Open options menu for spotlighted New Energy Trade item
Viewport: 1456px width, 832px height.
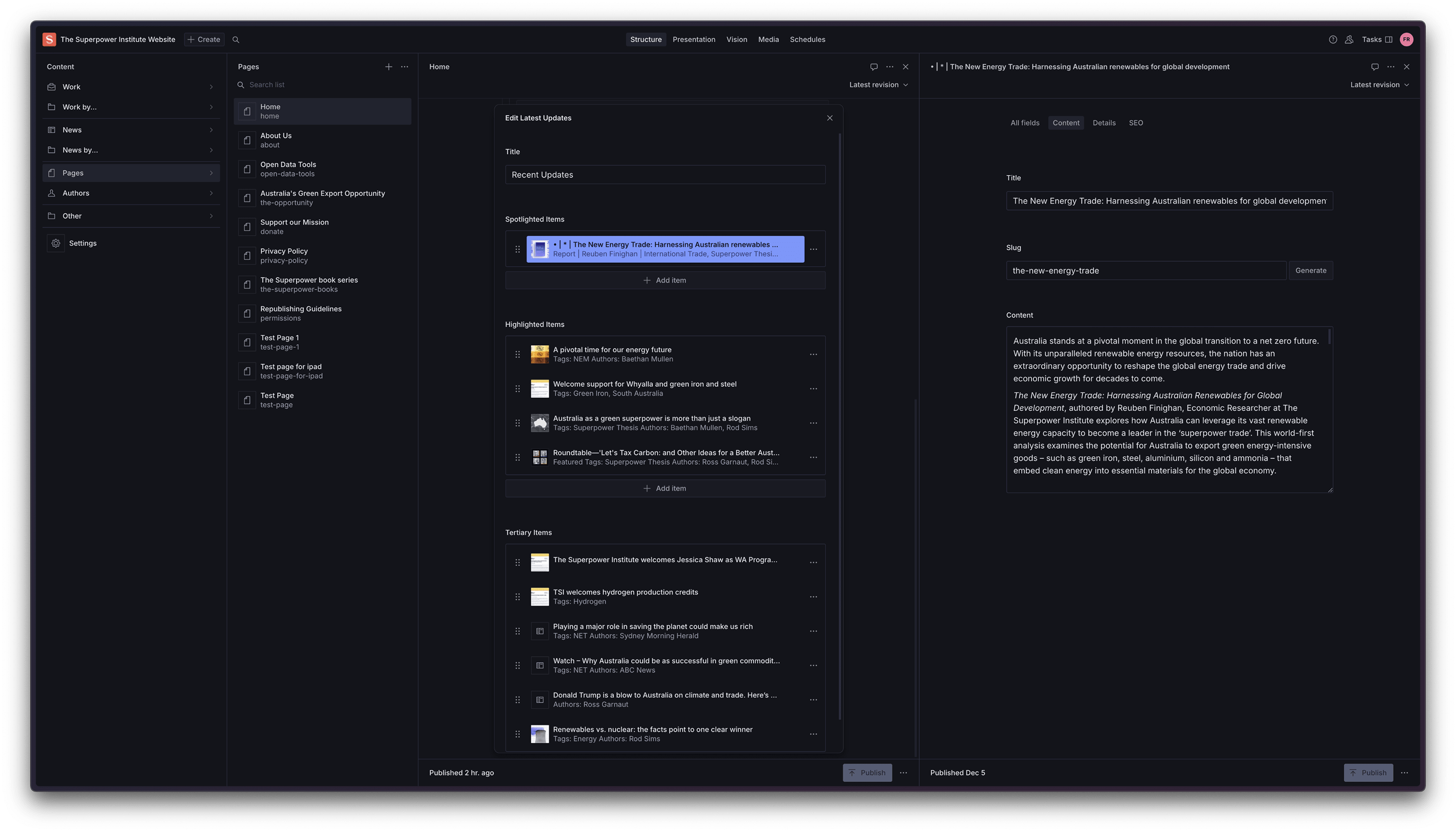(813, 249)
